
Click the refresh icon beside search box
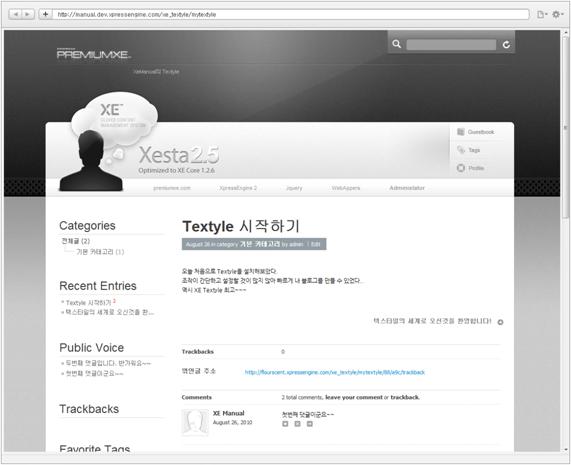[506, 44]
